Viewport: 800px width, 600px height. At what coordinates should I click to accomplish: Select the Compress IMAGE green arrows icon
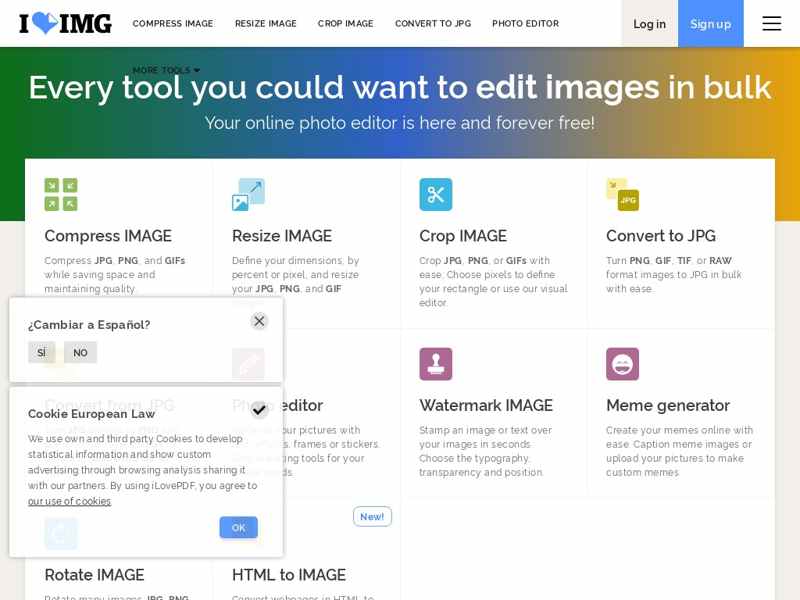[x=61, y=194]
